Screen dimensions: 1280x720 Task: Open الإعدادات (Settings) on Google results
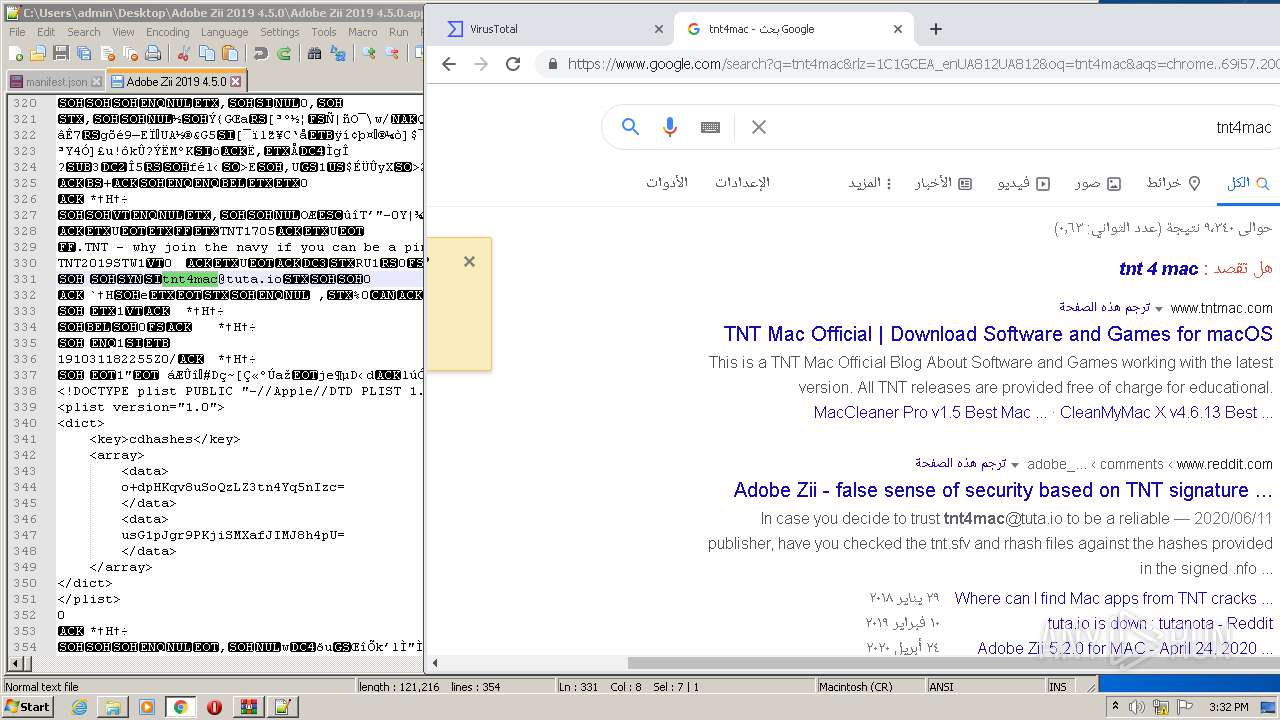click(742, 183)
